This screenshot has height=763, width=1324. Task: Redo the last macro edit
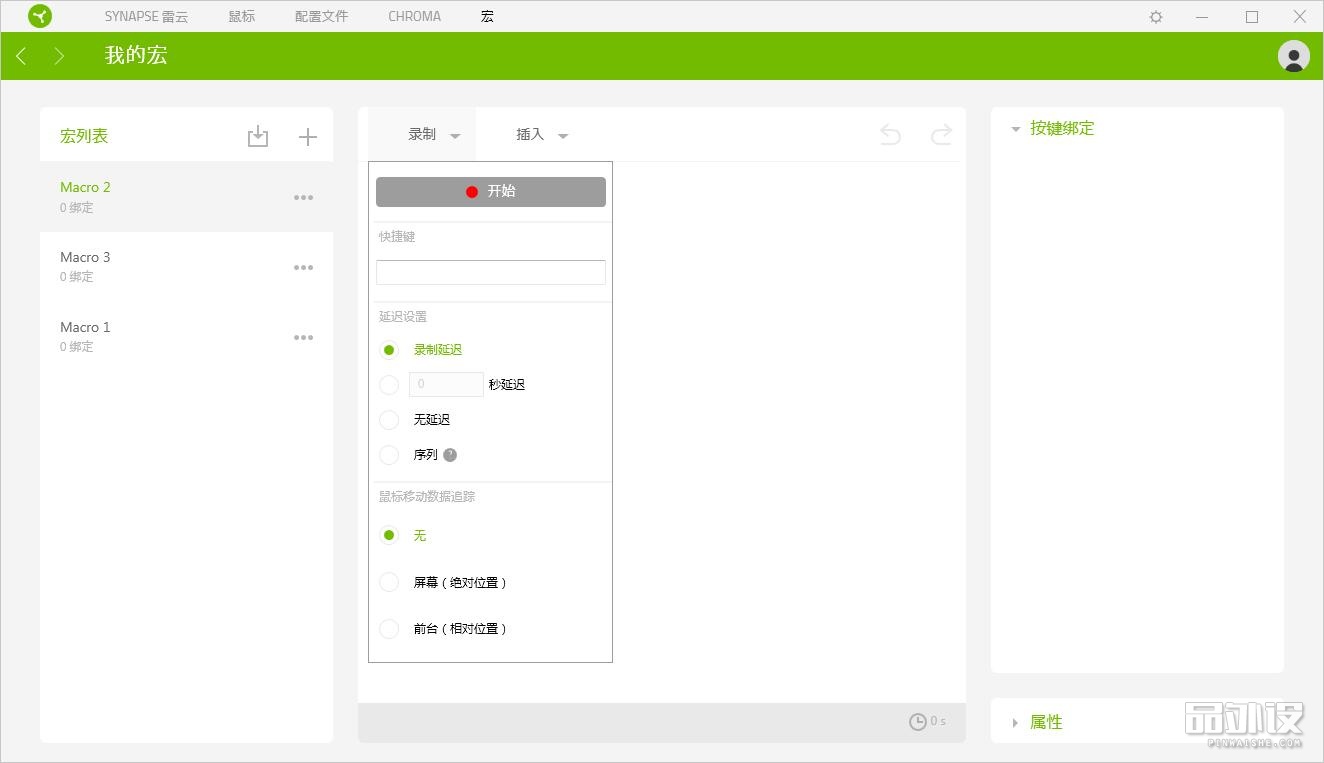click(941, 135)
